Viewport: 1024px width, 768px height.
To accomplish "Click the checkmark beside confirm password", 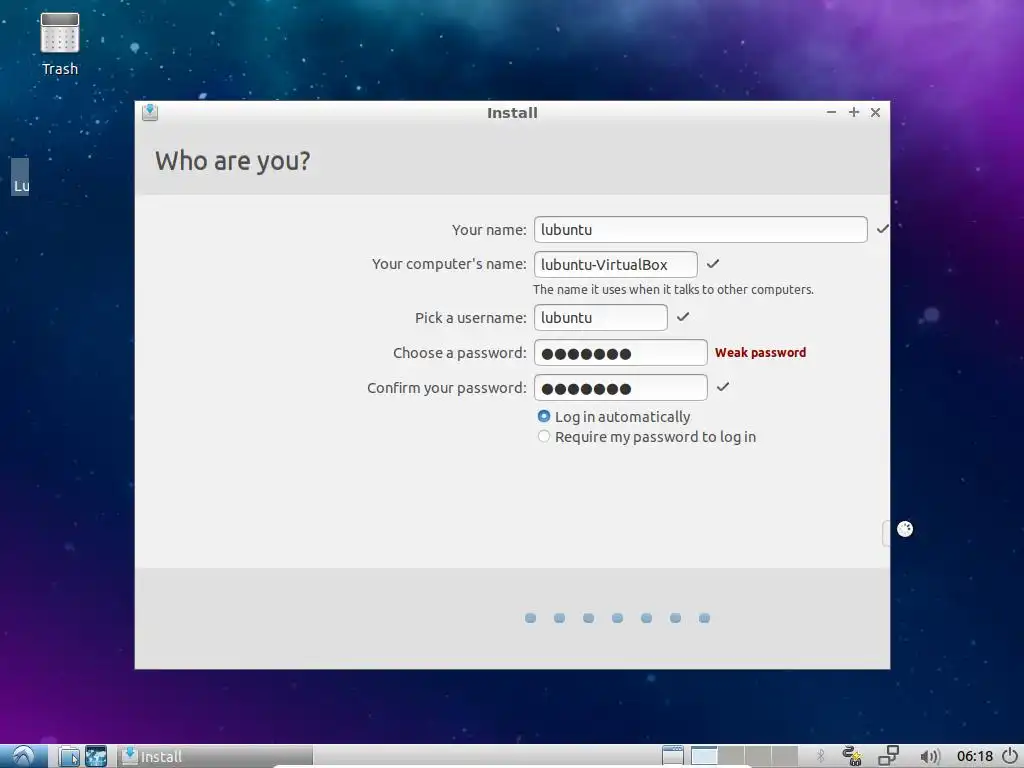I will click(722, 387).
